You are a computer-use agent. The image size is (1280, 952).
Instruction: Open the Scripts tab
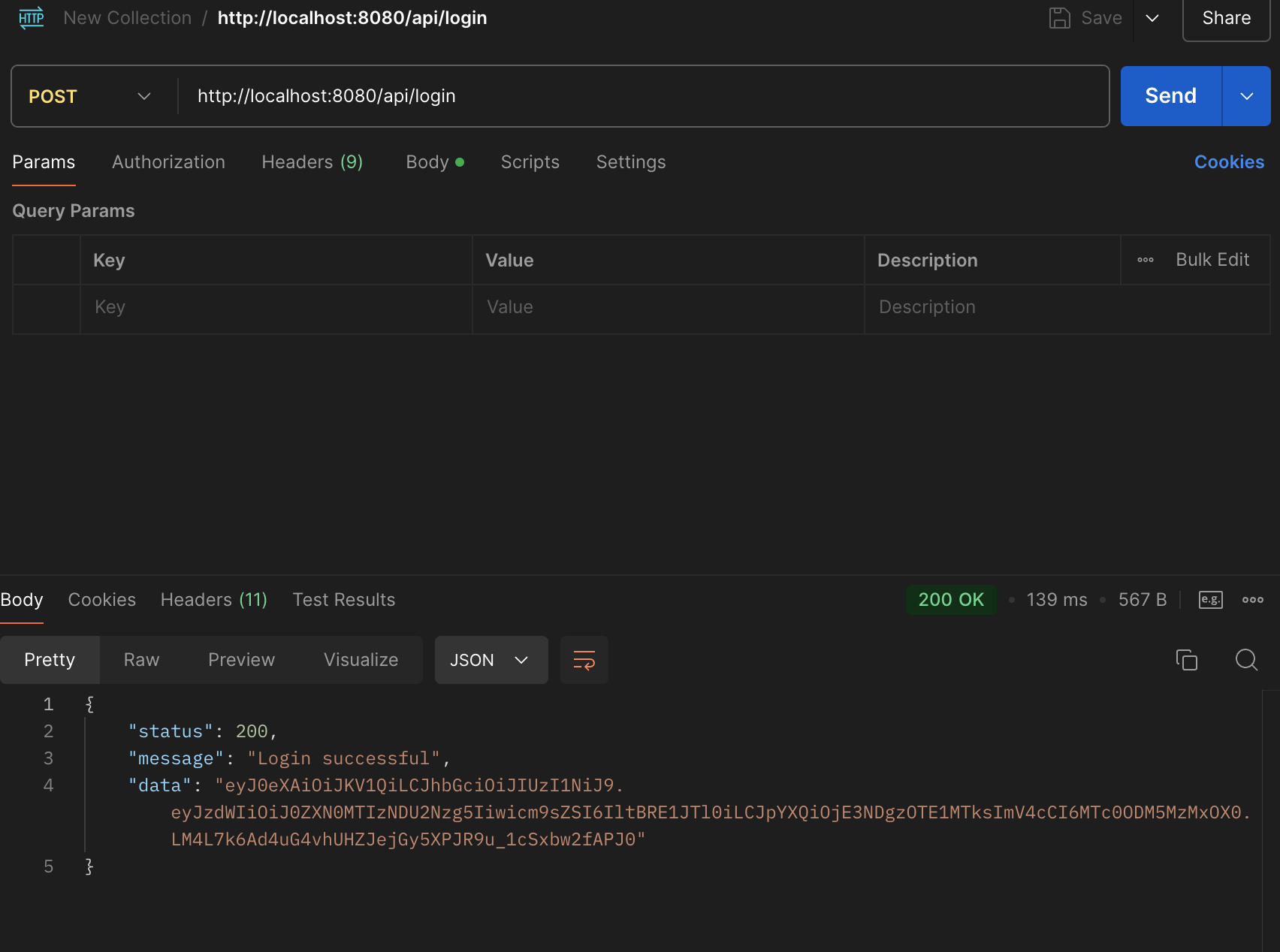(530, 162)
